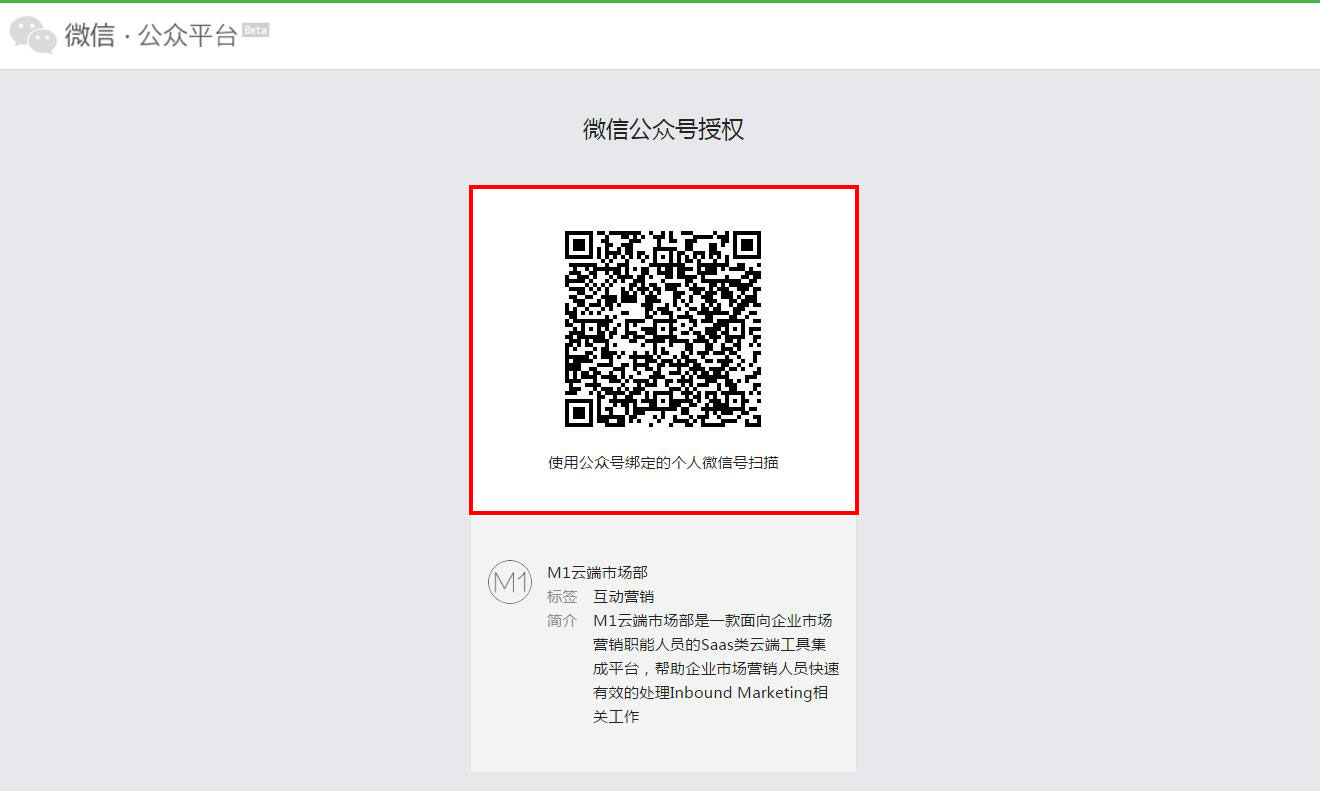1320x791 pixels.
Task: Click the 公众平台 words in the header
Action: click(188, 36)
